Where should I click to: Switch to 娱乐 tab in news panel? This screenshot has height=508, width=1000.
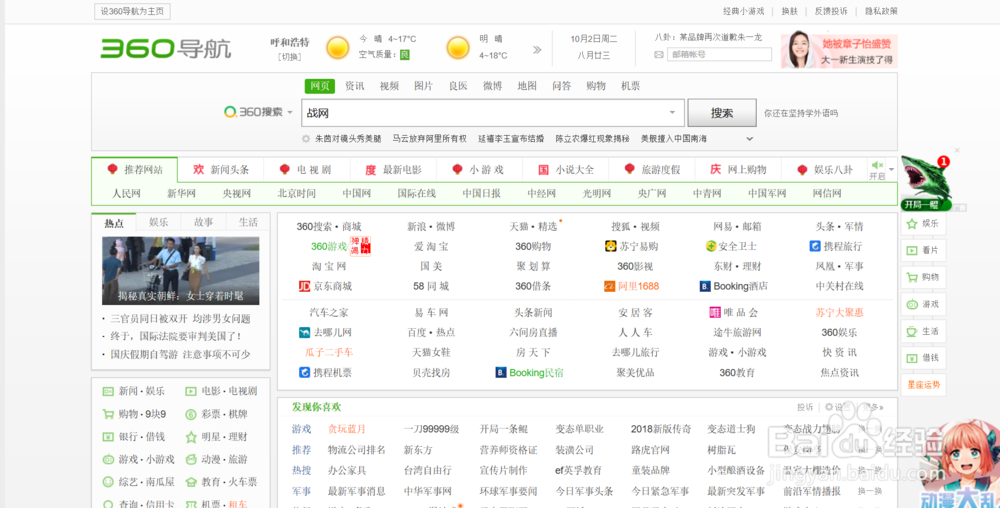coord(159,222)
